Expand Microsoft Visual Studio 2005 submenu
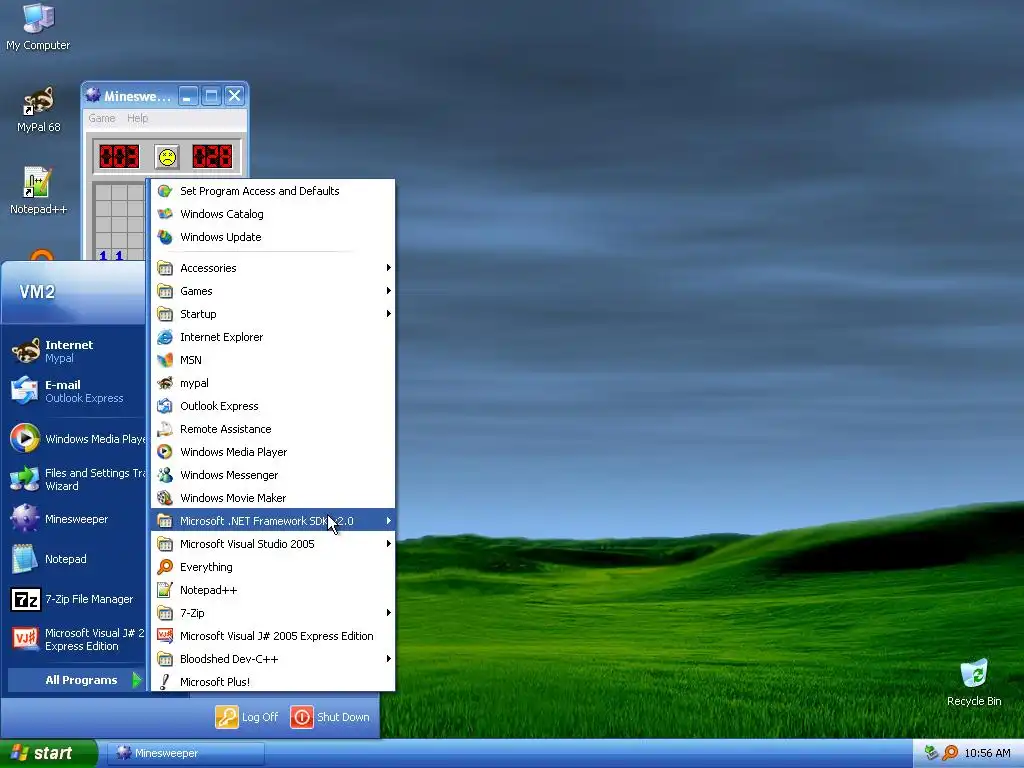This screenshot has width=1024, height=768. pos(273,544)
